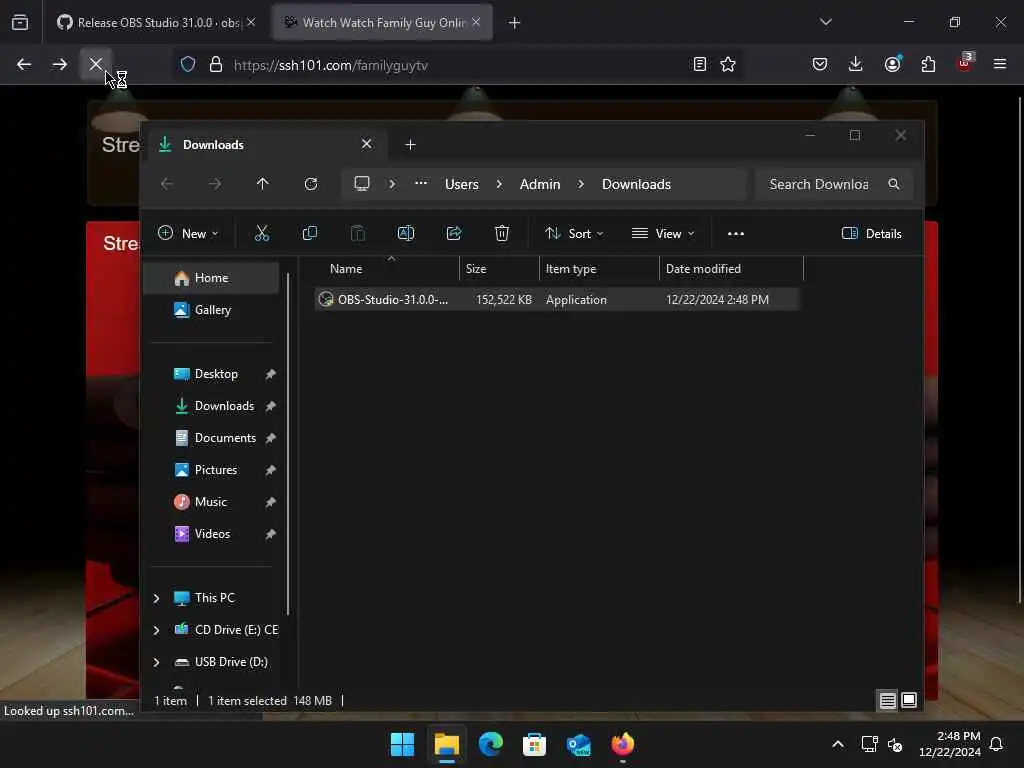Image resolution: width=1024 pixels, height=768 pixels.
Task: Save page to Pocket
Action: click(x=820, y=64)
